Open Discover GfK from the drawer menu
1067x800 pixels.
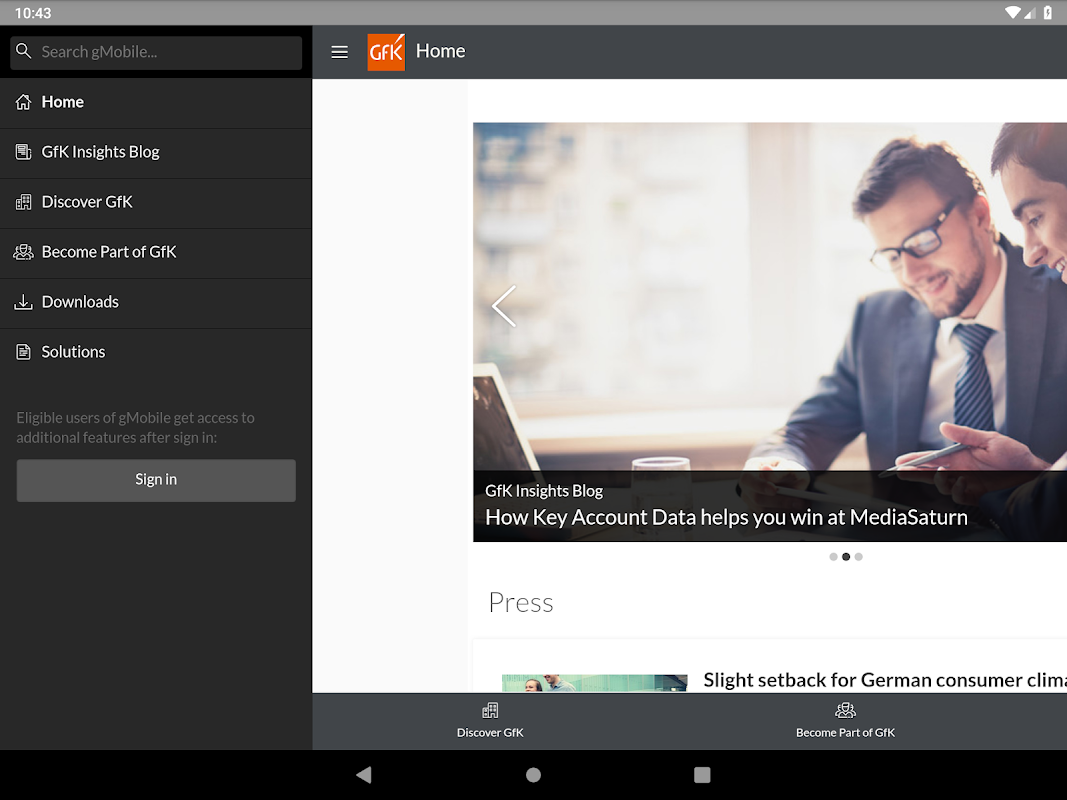point(156,203)
